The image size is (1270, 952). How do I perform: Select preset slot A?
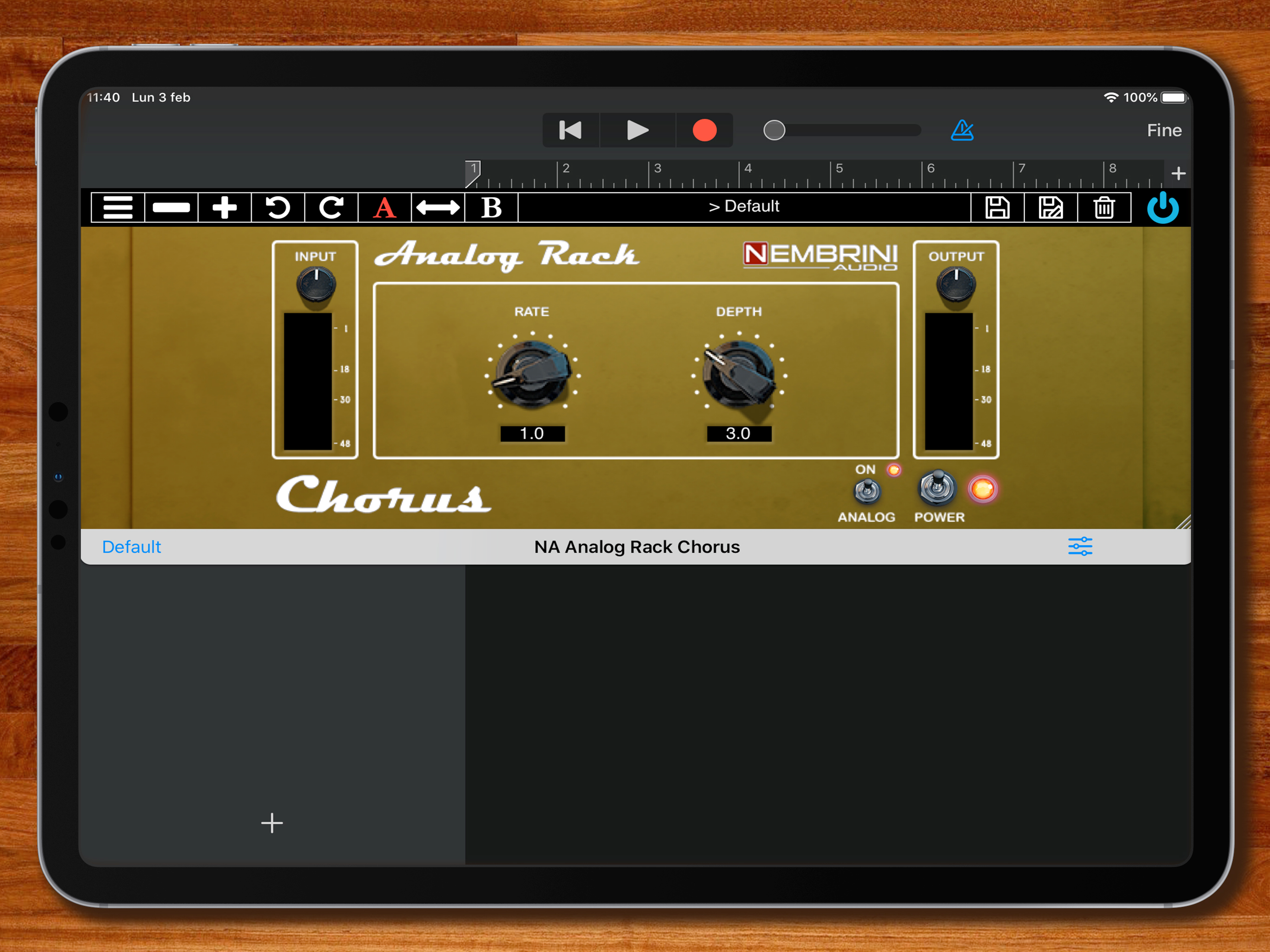(x=385, y=207)
